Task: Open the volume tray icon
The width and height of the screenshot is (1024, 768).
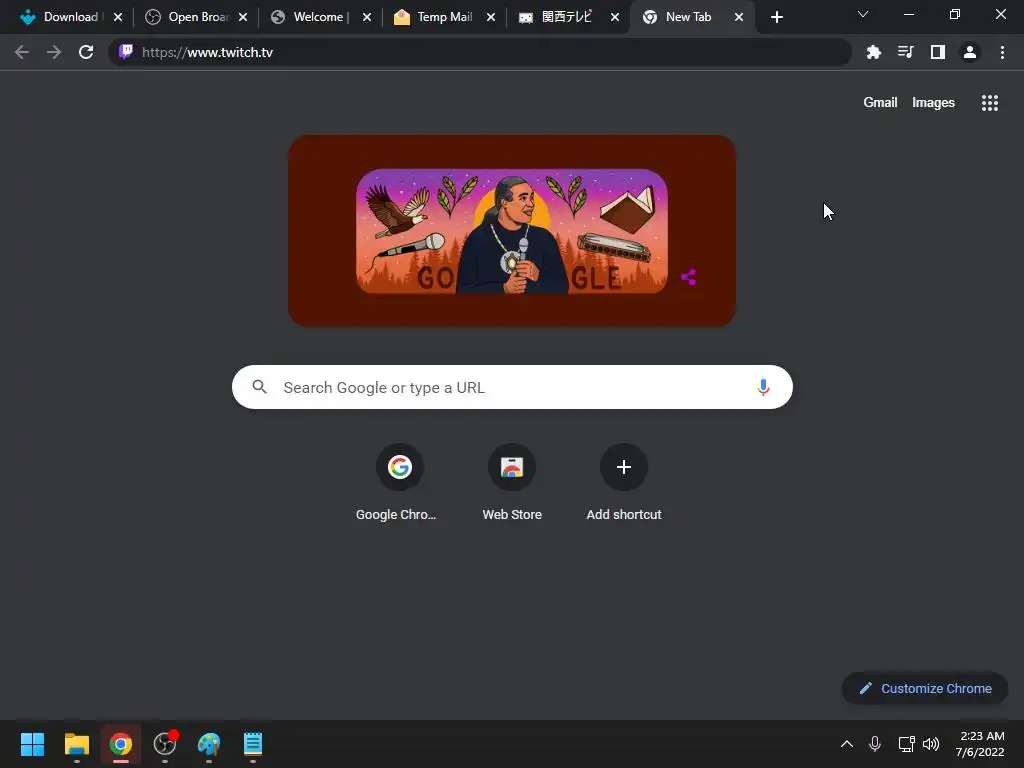Action: coord(931,744)
